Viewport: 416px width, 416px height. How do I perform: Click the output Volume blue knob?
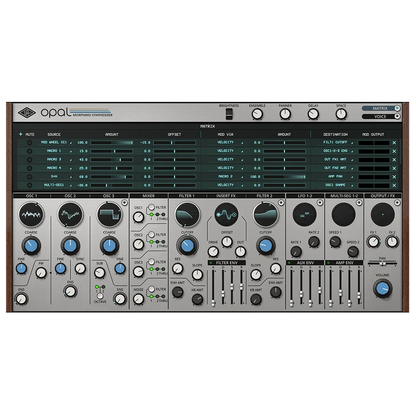(382, 289)
